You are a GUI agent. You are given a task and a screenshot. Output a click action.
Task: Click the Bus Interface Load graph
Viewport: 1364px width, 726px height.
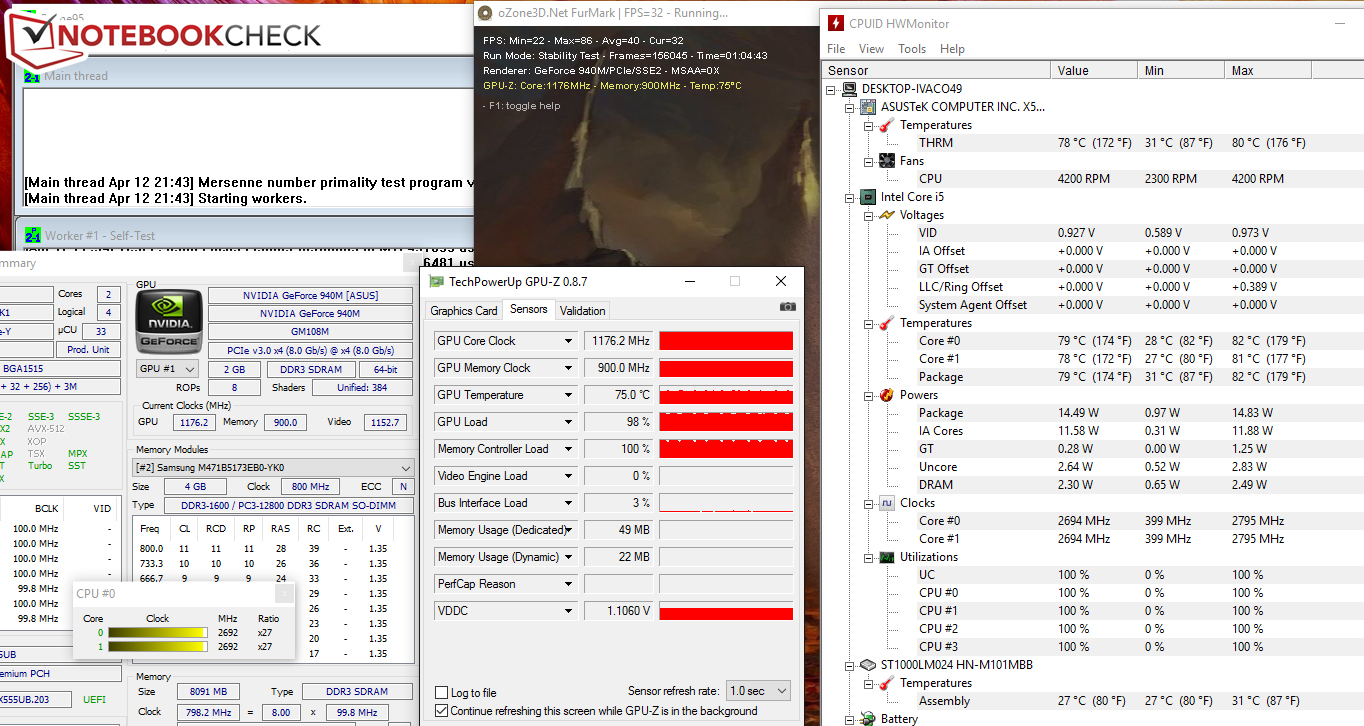click(726, 503)
